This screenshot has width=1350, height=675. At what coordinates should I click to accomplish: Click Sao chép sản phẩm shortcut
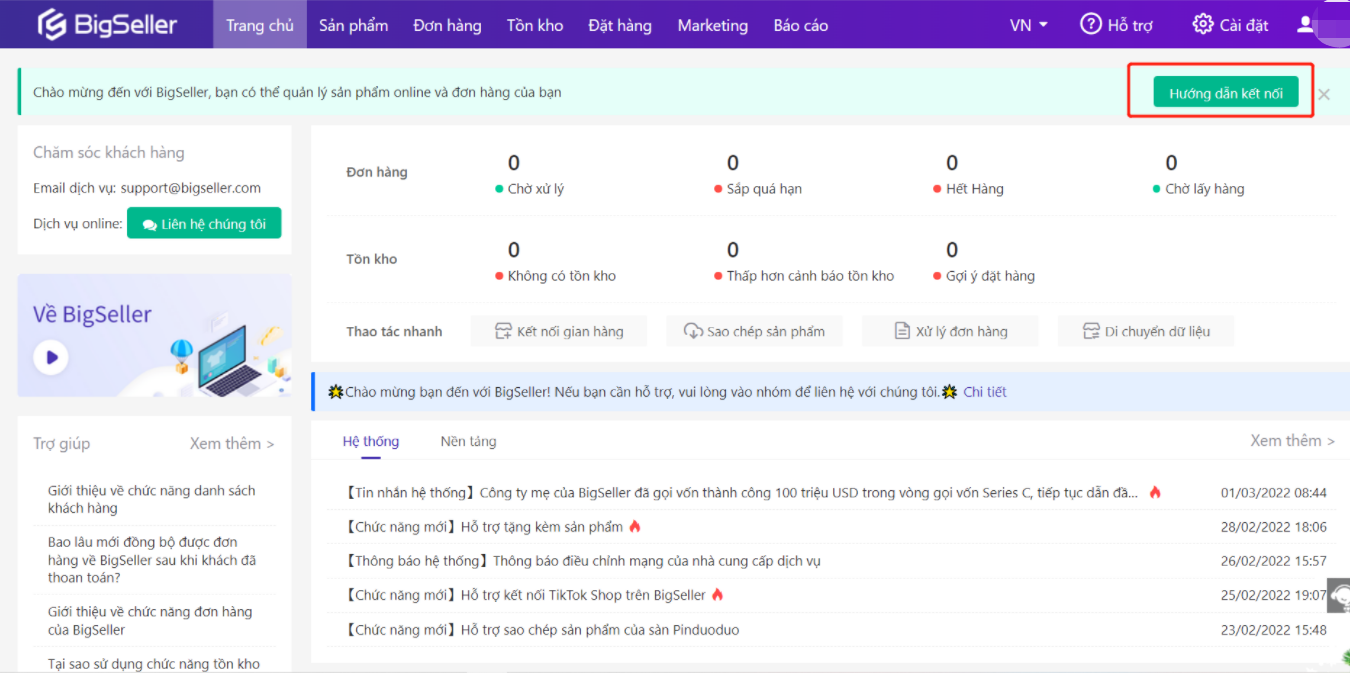(x=754, y=332)
